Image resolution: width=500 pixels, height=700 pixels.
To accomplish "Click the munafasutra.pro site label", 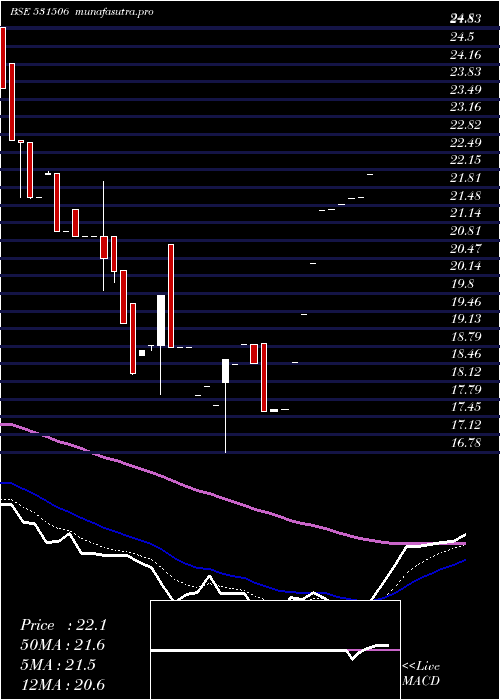I will [114, 12].
